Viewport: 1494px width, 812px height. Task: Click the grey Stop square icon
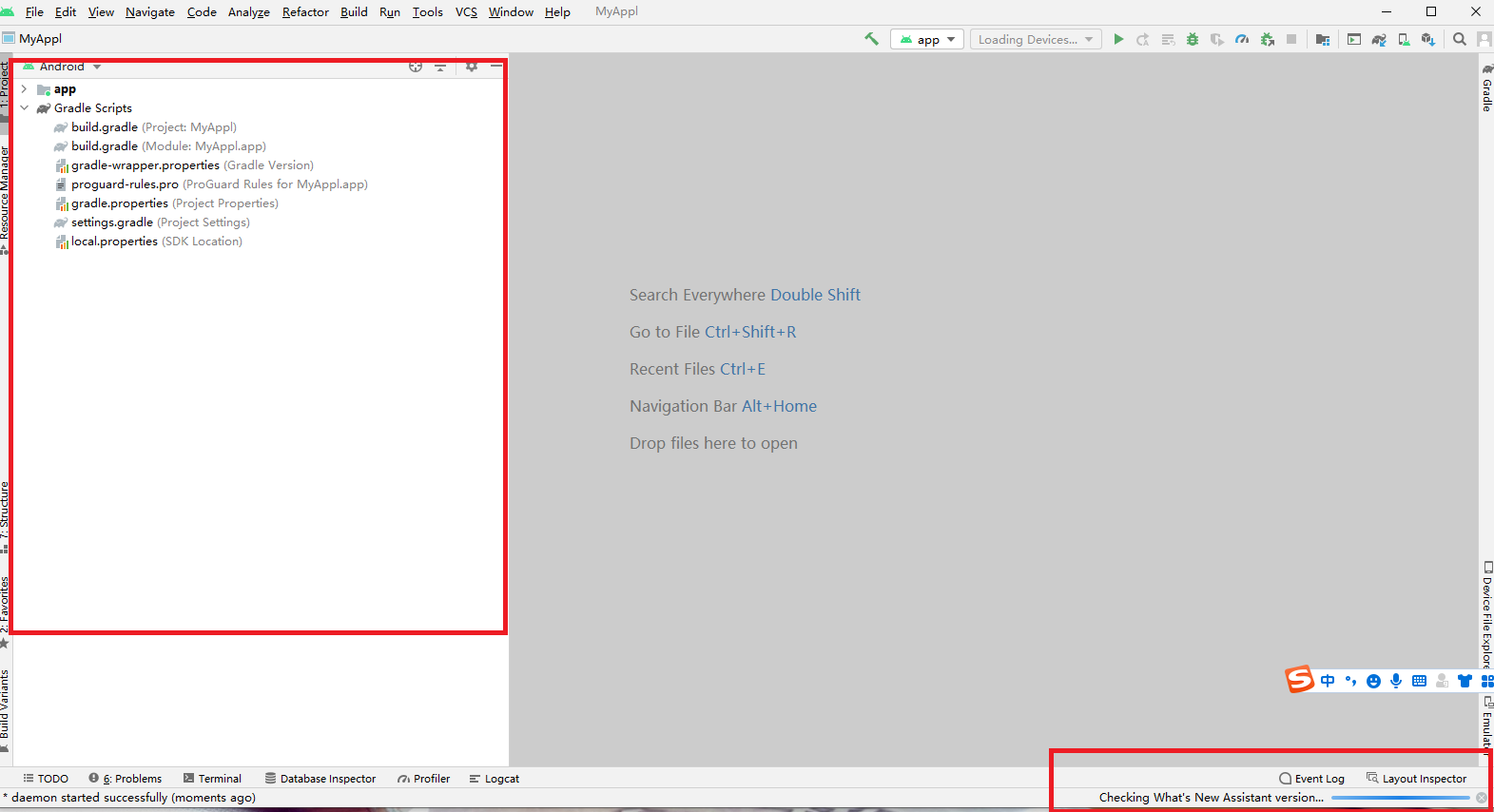pyautogui.click(x=1291, y=39)
